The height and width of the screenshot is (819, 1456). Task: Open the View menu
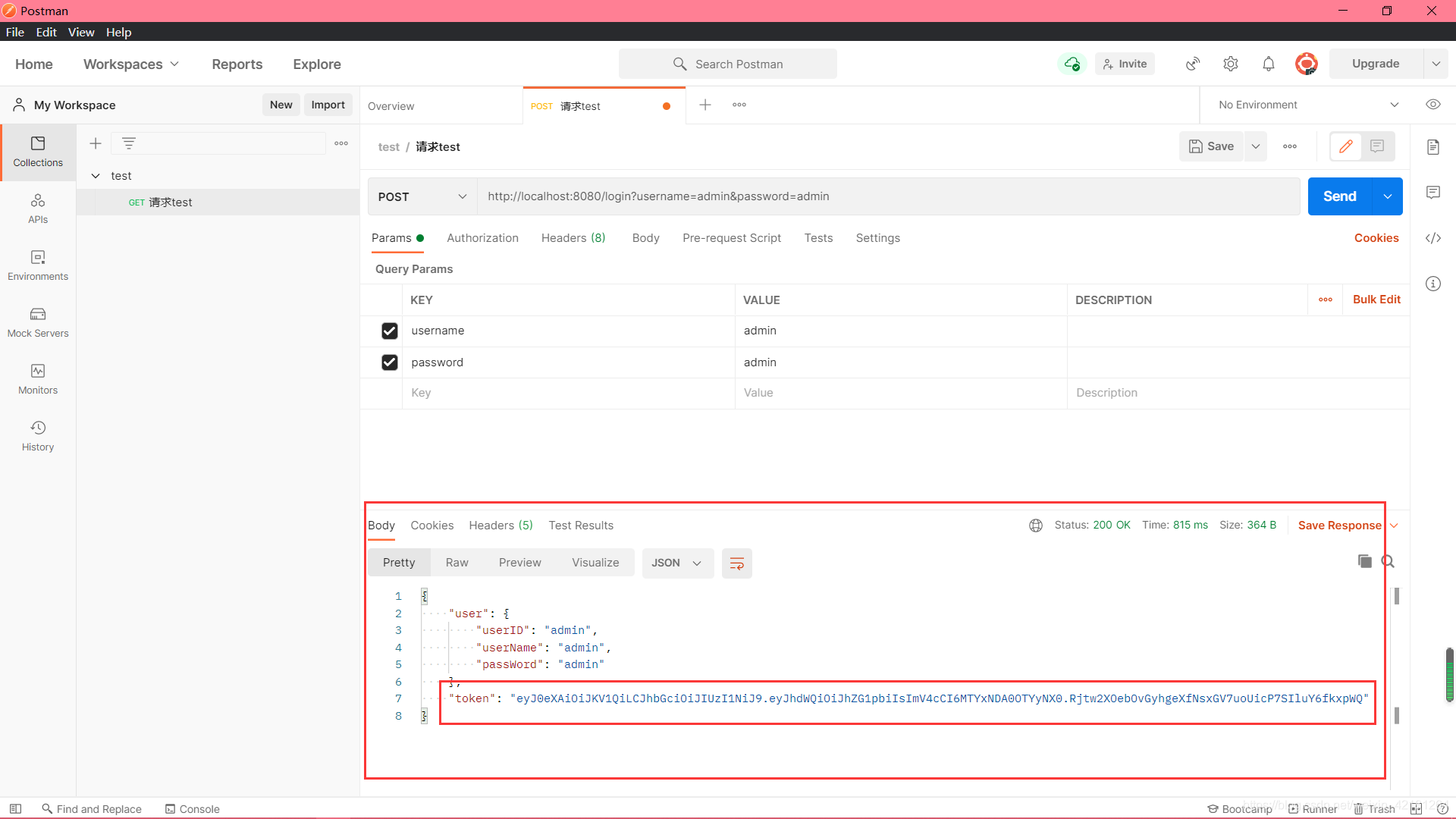81,32
